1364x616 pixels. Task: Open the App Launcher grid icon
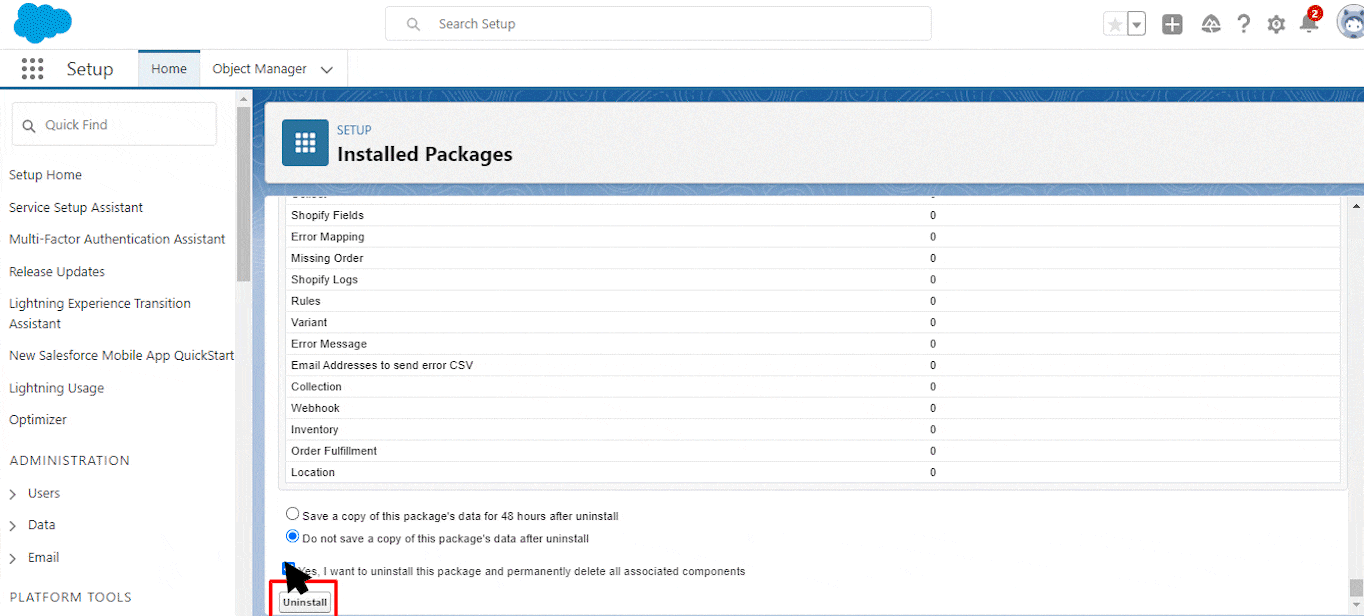click(x=32, y=69)
